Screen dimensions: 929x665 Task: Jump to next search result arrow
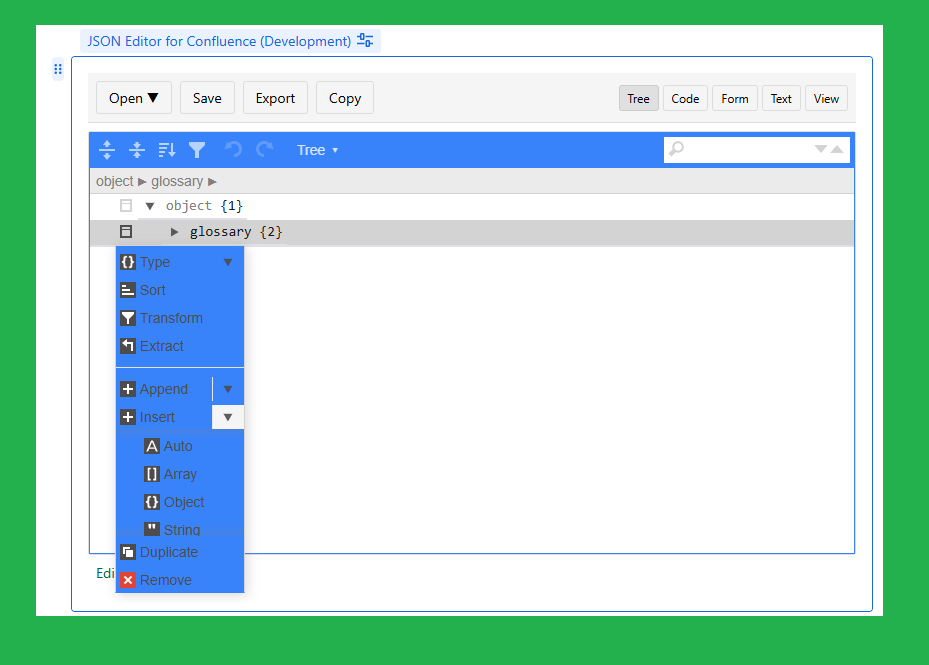(820, 149)
